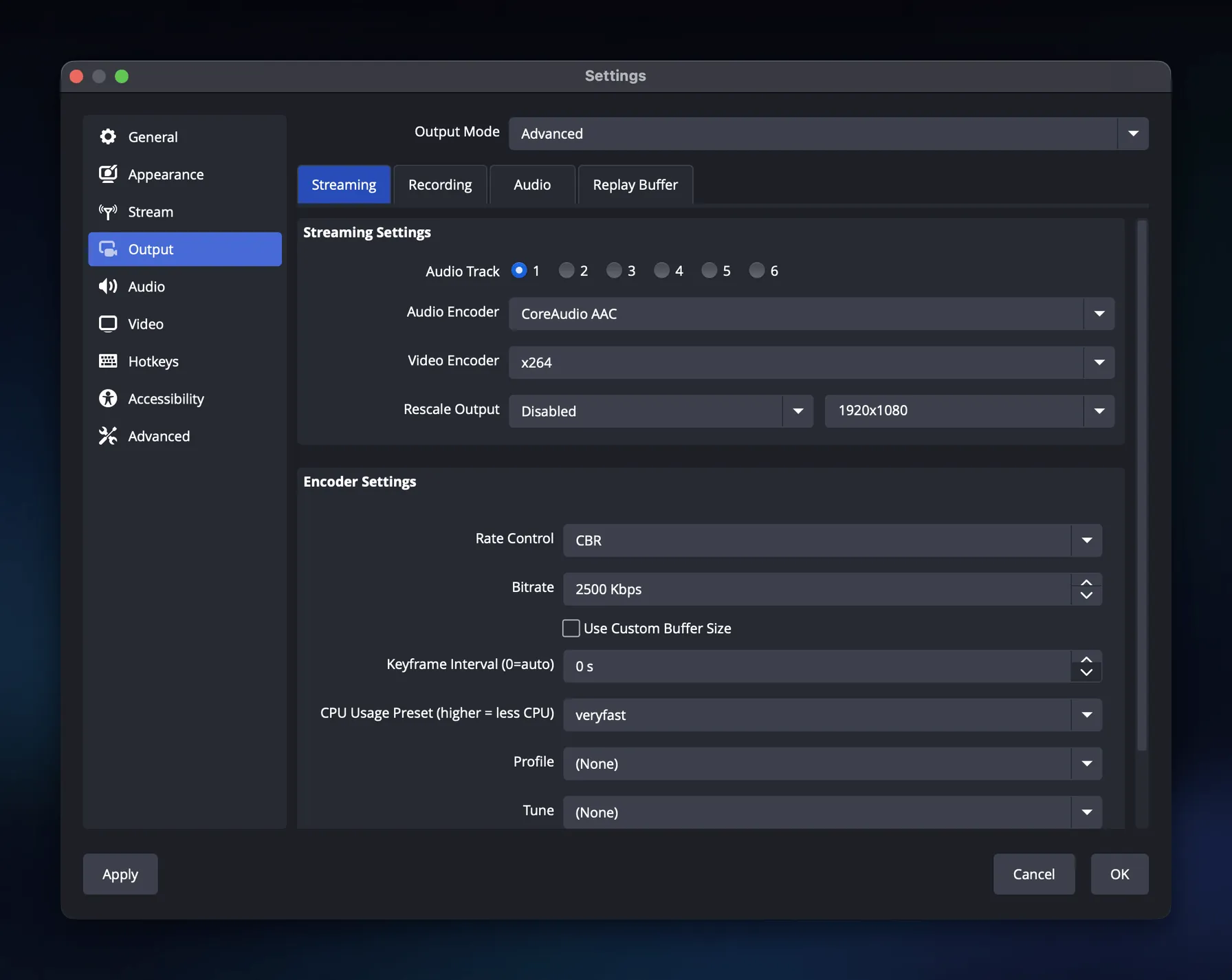
Task: Open the Rescale Output Disabled dropdown
Action: click(661, 411)
